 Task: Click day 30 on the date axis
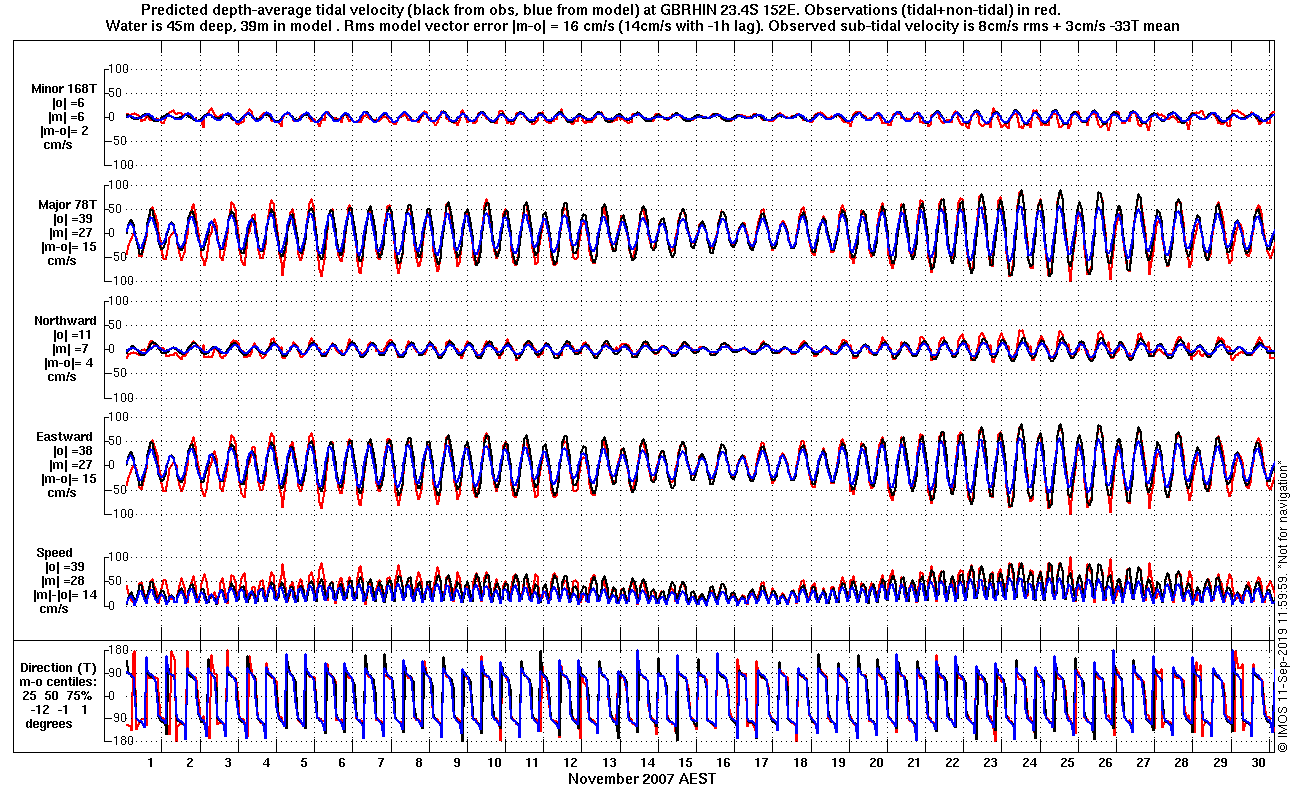[x=1259, y=763]
